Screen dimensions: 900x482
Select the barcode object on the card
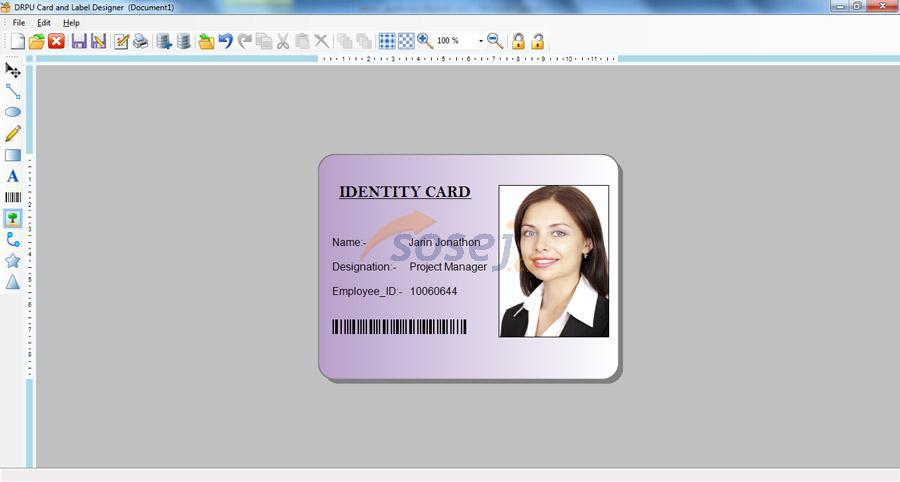tap(399, 327)
